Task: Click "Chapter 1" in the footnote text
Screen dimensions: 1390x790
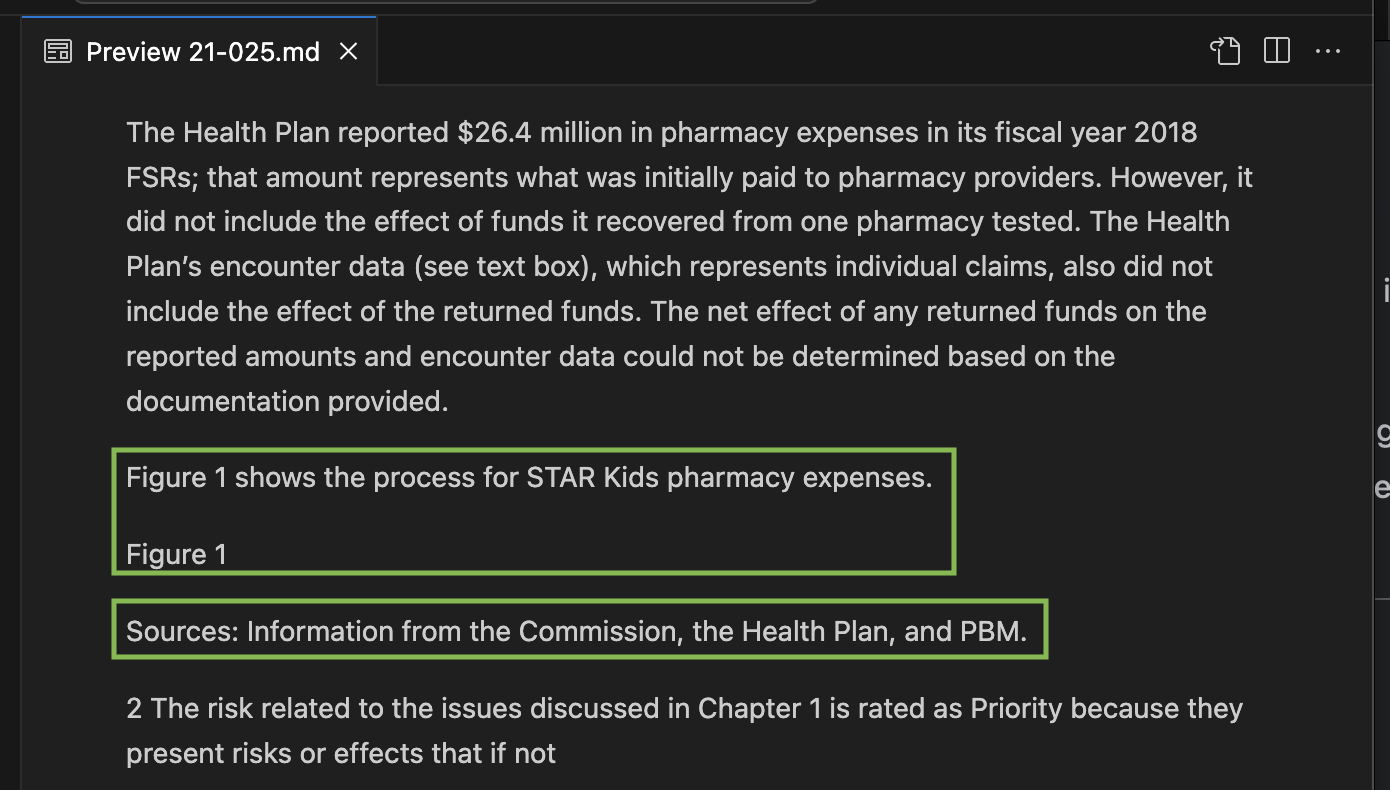Action: [759, 708]
